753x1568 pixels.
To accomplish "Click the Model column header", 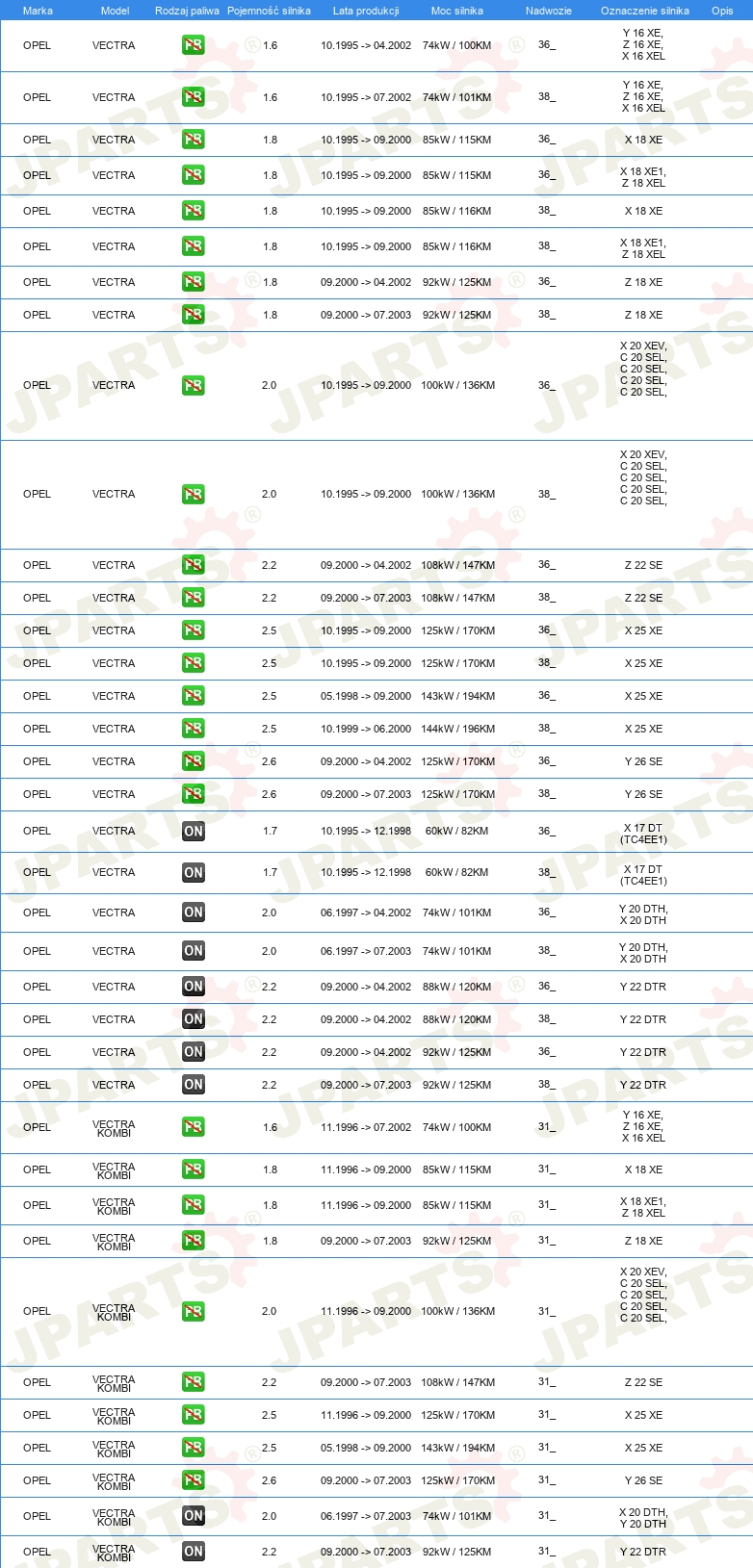I will (x=115, y=11).
